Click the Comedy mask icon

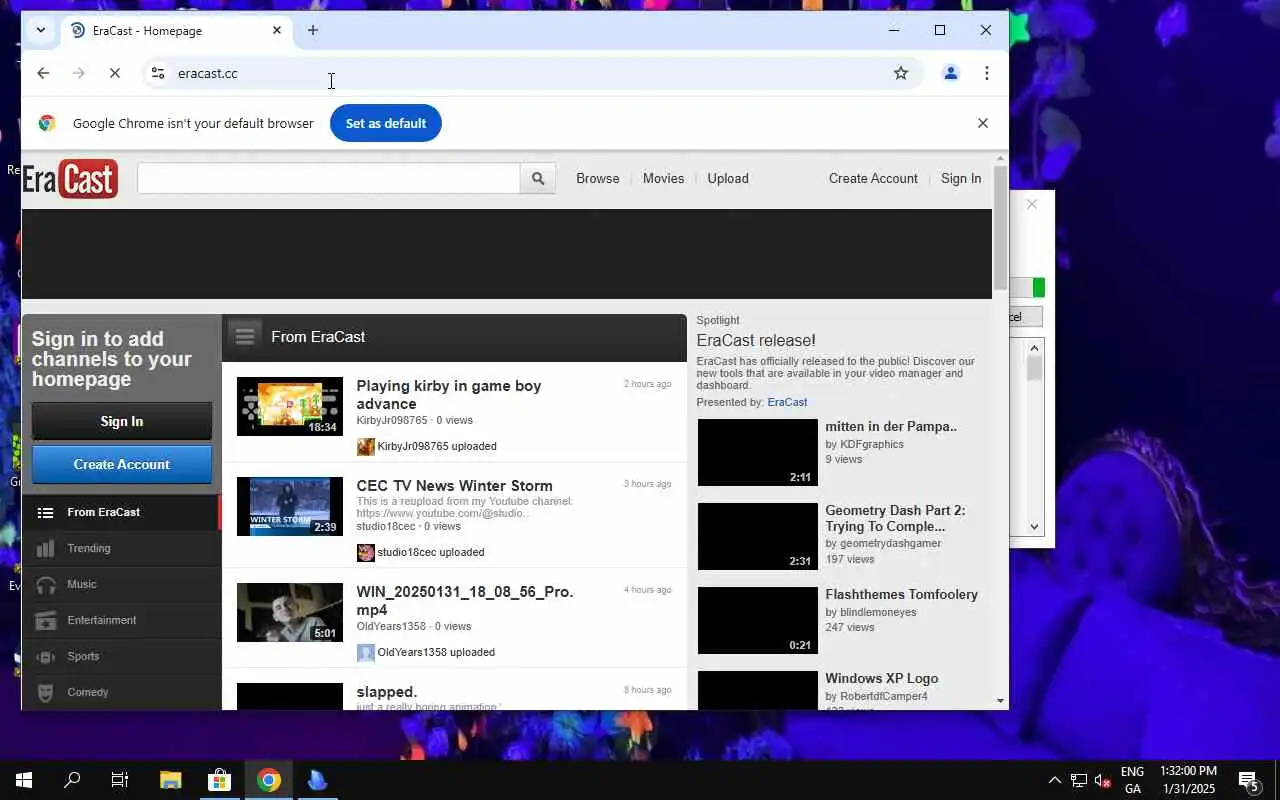pos(45,692)
